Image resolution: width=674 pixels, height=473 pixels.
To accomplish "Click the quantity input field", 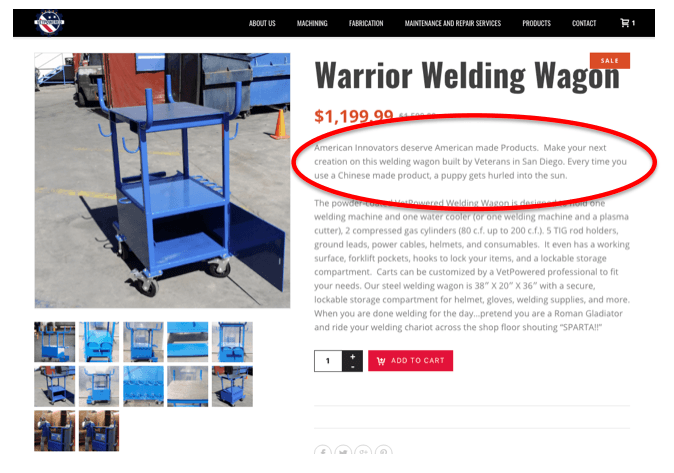I will coord(328,361).
